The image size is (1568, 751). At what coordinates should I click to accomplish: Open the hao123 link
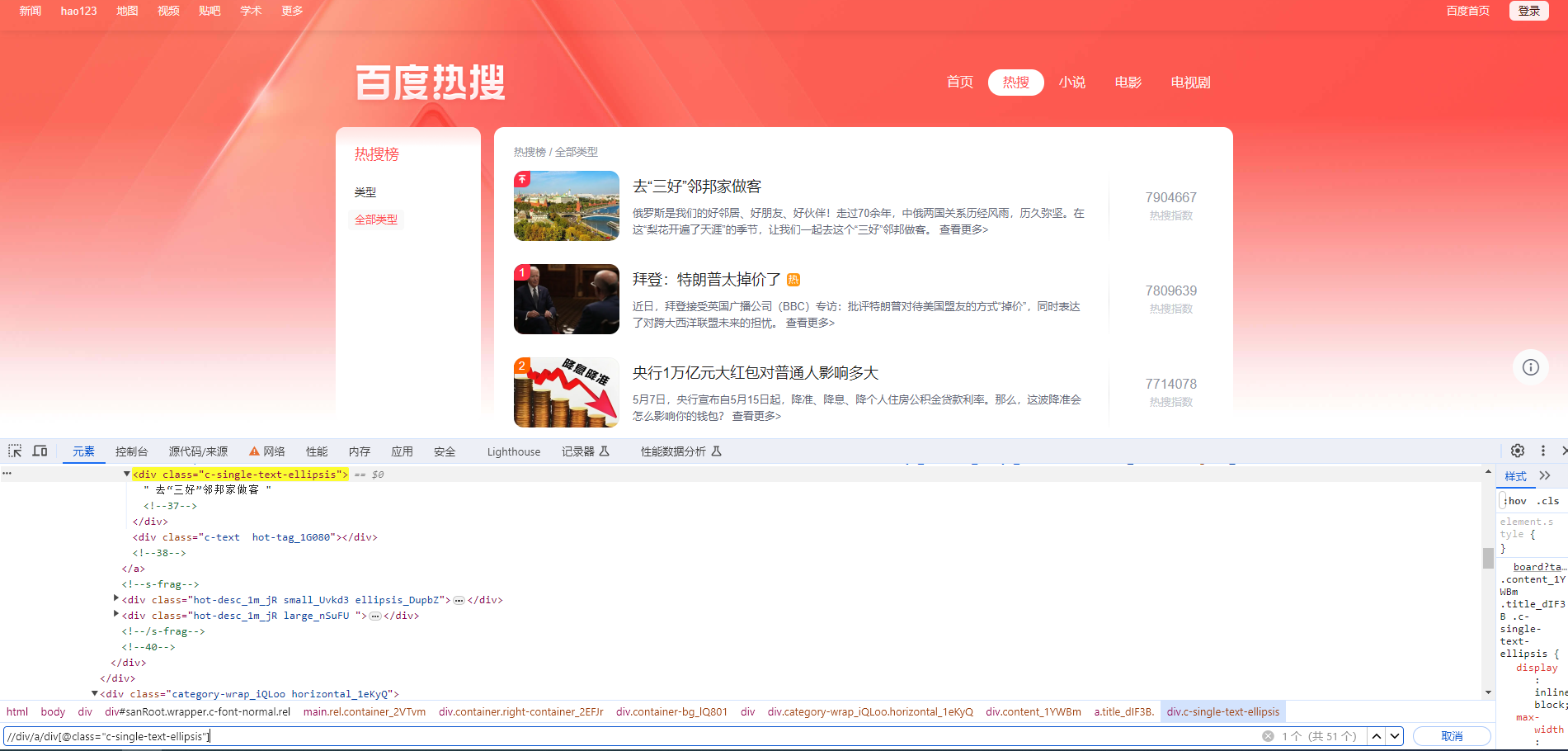pos(78,11)
